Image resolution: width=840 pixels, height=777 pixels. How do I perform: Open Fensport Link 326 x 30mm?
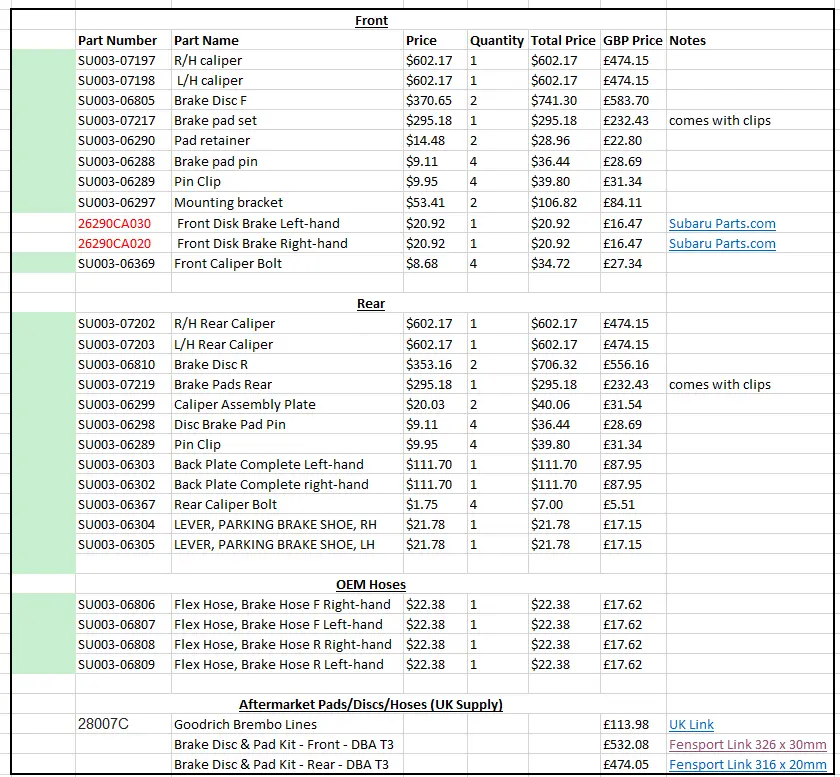tap(747, 744)
